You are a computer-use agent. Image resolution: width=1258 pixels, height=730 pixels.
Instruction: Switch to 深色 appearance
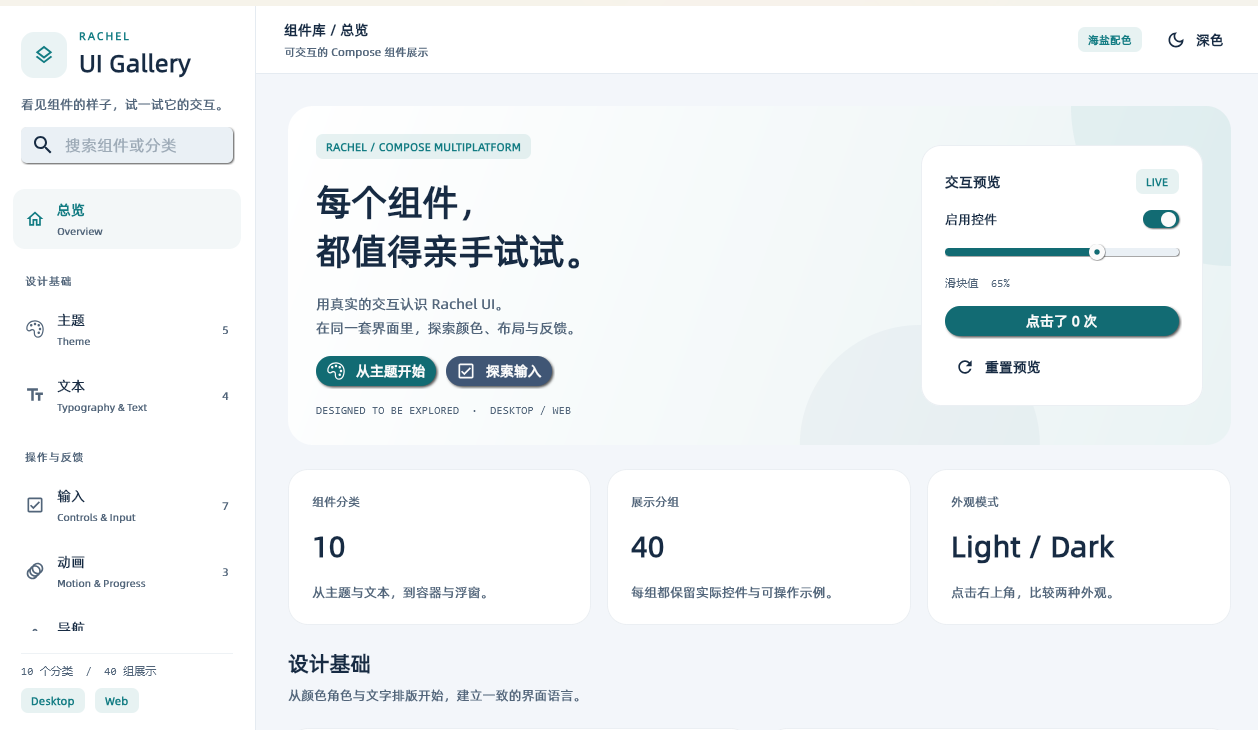point(1196,40)
